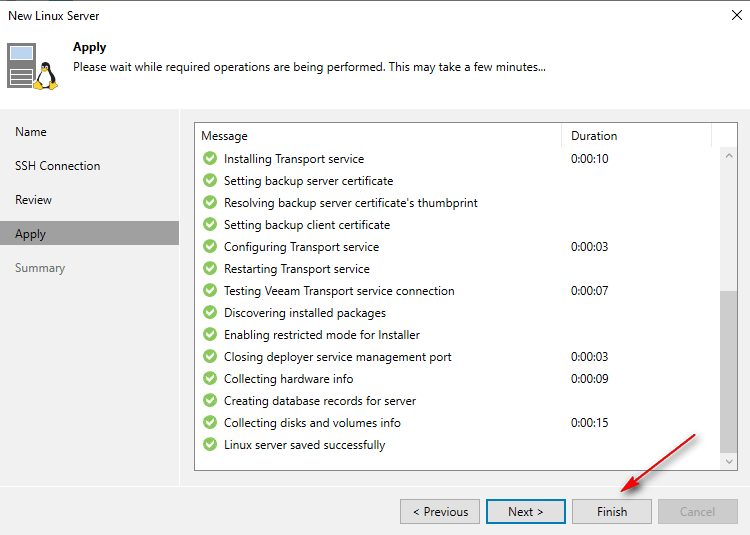Click the Linux penguin server icon
Image resolution: width=750 pixels, height=535 pixels.
pyautogui.click(x=31, y=66)
